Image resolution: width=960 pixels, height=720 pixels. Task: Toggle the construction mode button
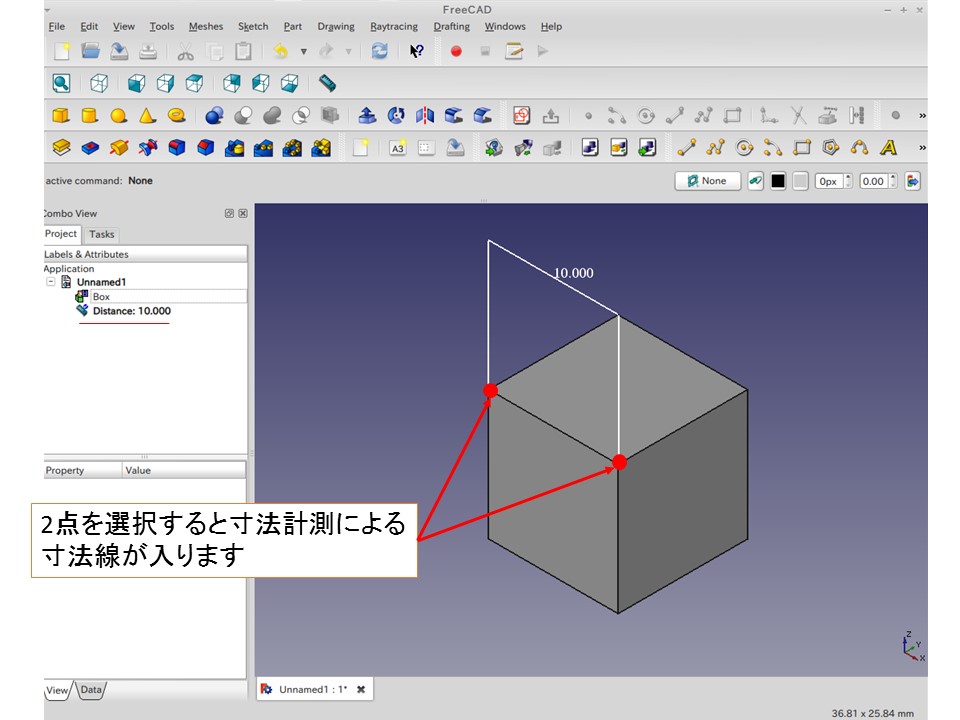pyautogui.click(x=756, y=181)
